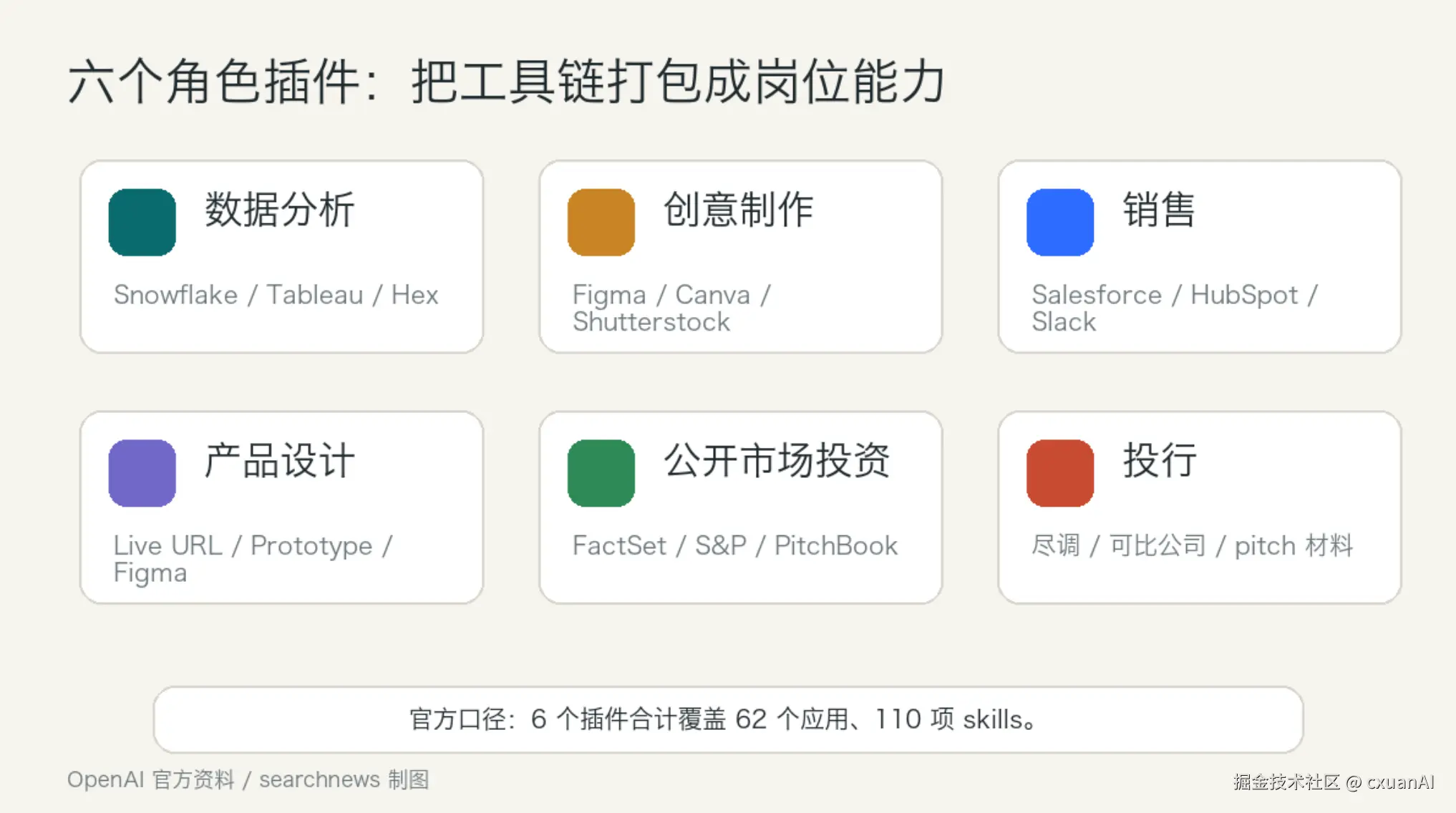Click the 掘金技术社区 @ cxuanAI watermark
The height and width of the screenshot is (813, 1456).
(1334, 782)
